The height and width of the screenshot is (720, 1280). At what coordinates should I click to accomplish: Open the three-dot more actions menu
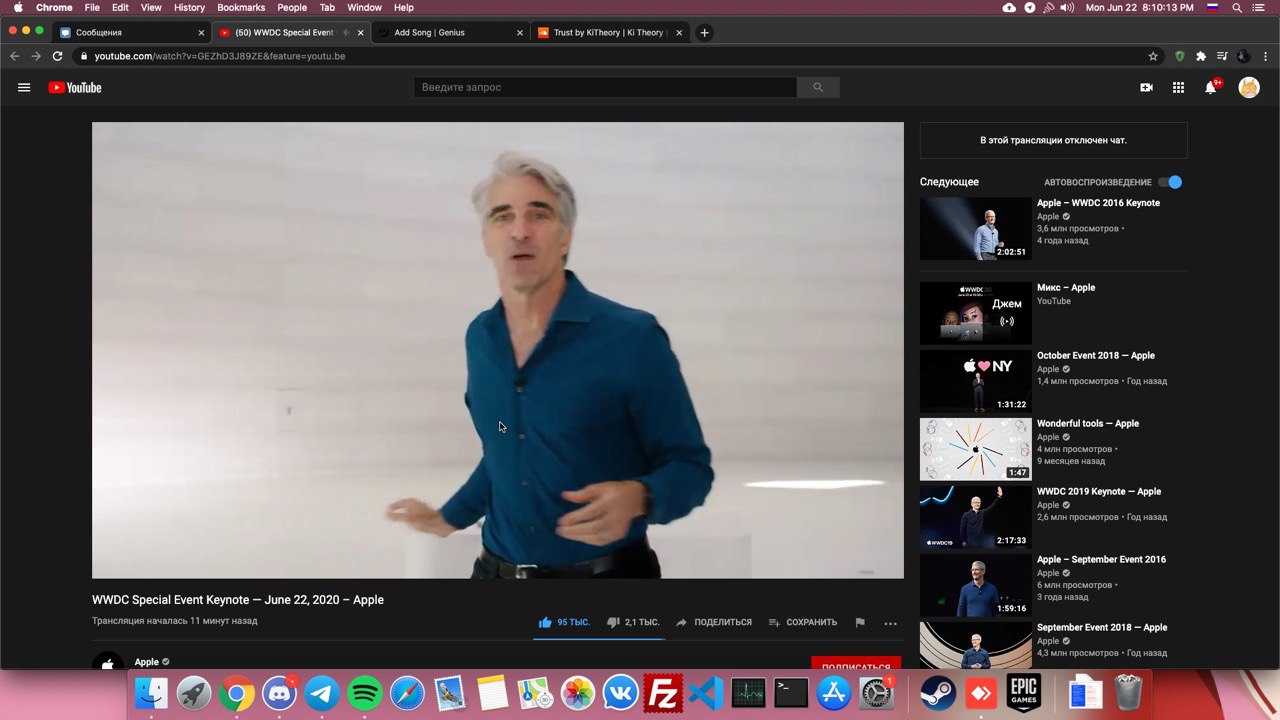tap(890, 623)
